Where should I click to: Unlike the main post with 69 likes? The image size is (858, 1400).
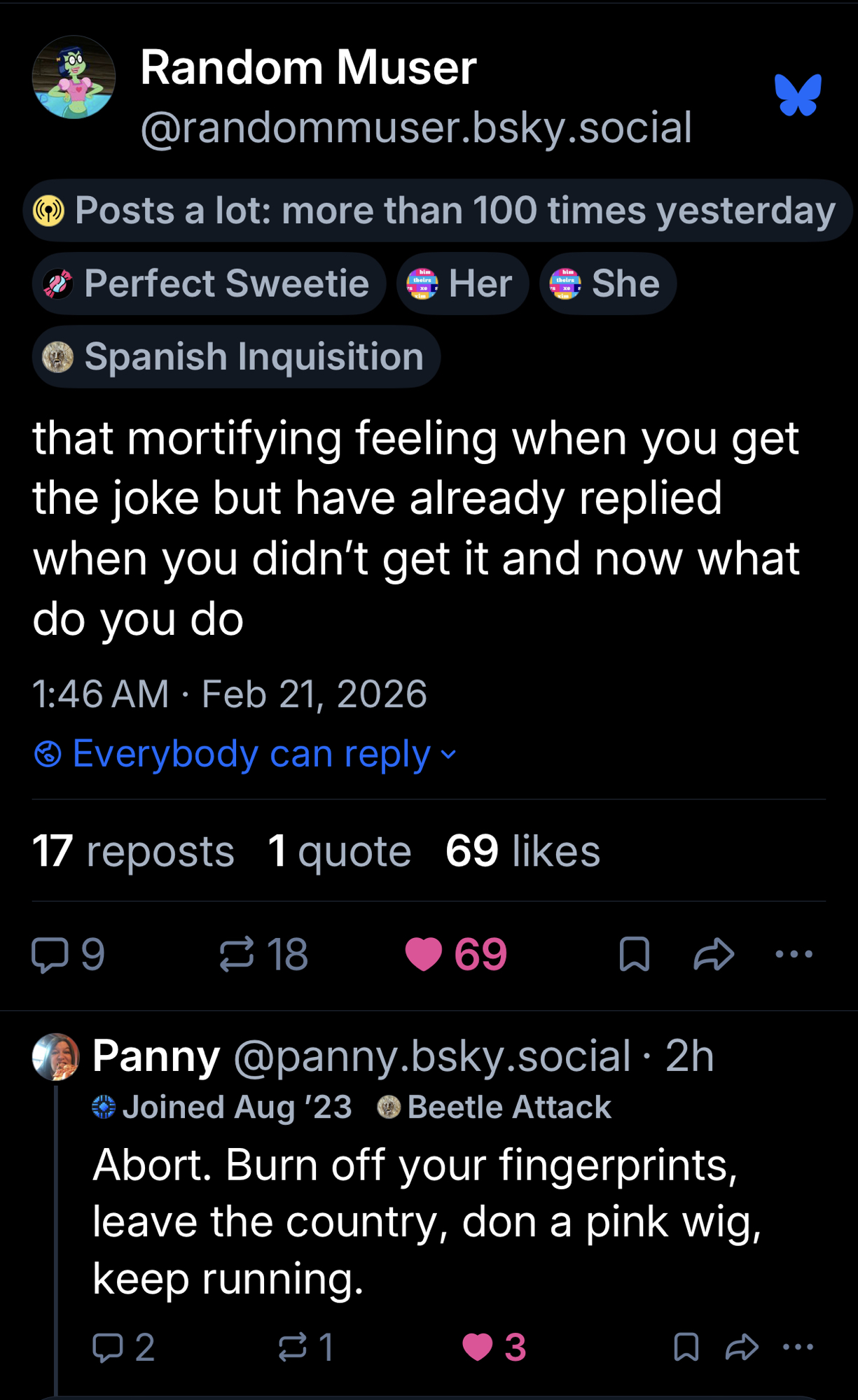click(x=424, y=955)
